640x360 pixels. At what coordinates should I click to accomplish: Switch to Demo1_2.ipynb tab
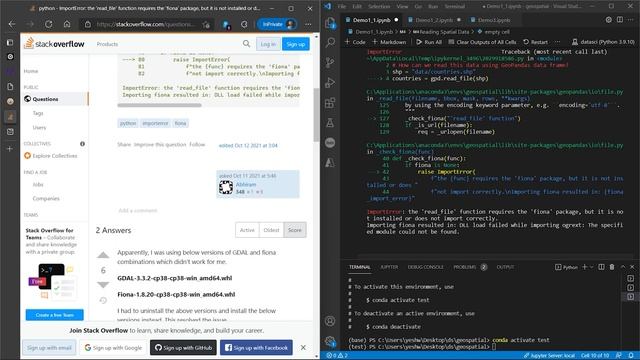[x=434, y=20]
